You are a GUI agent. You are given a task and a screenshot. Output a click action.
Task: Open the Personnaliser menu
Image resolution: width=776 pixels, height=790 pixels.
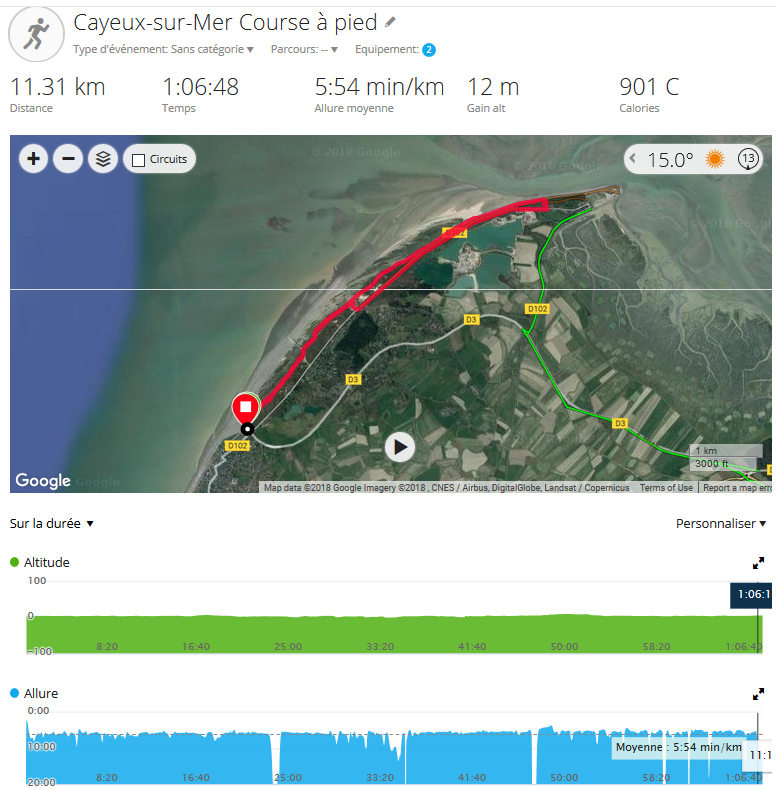pos(721,523)
